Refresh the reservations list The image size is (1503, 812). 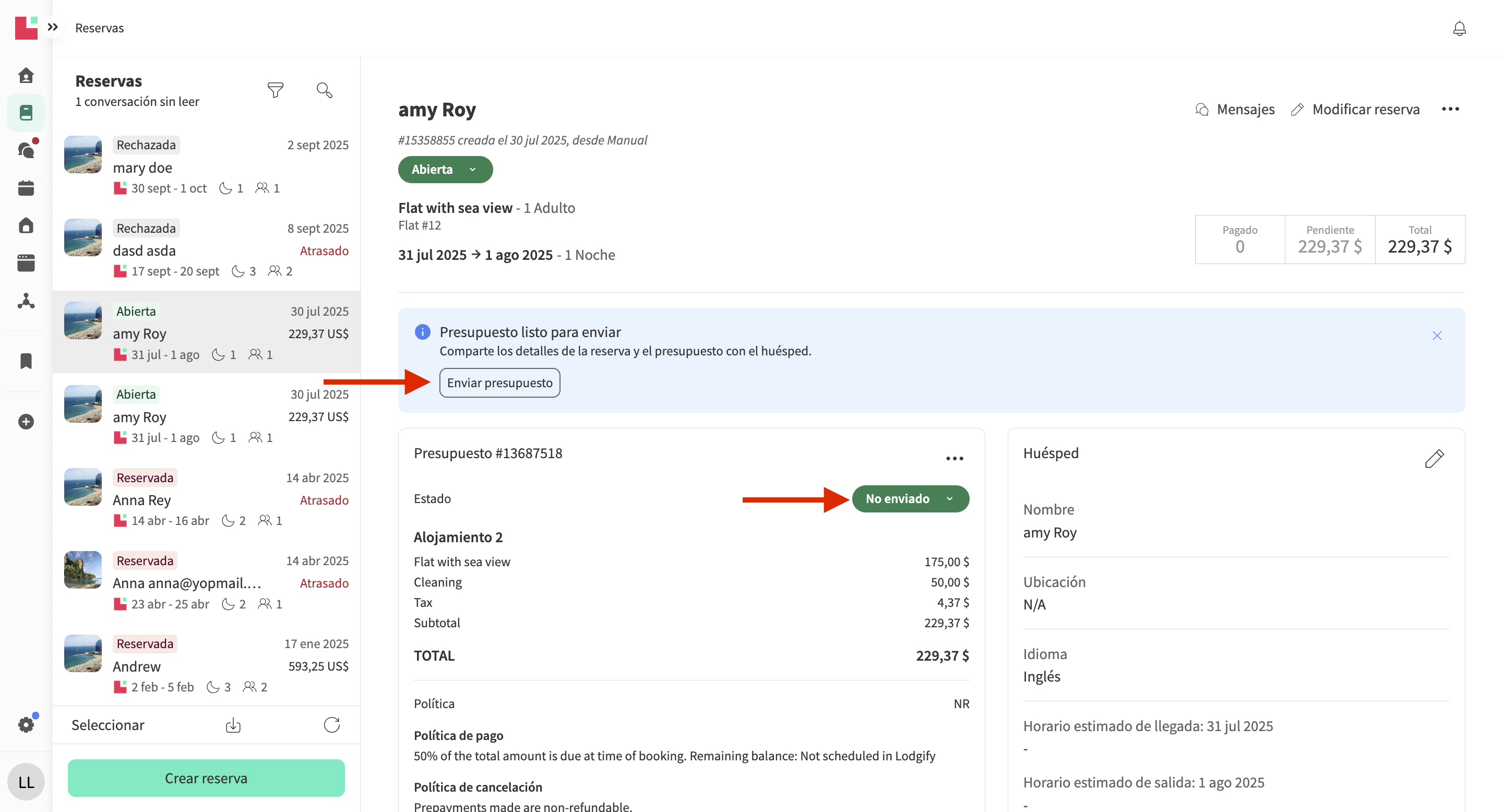pos(331,725)
